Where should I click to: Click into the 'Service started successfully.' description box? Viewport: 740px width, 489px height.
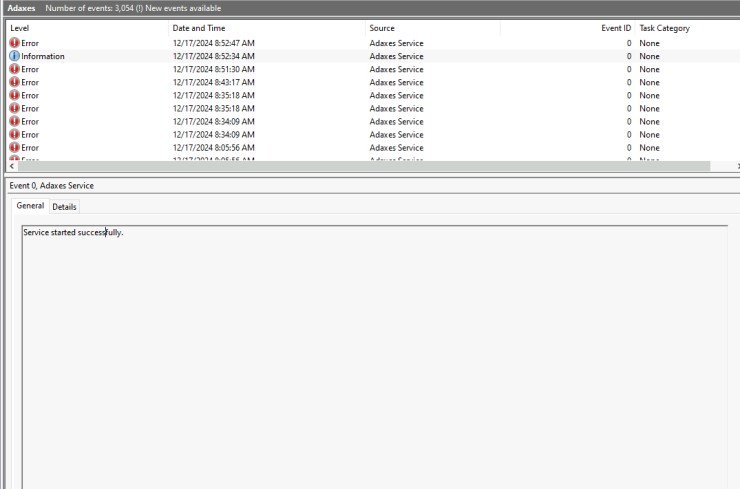click(375, 357)
